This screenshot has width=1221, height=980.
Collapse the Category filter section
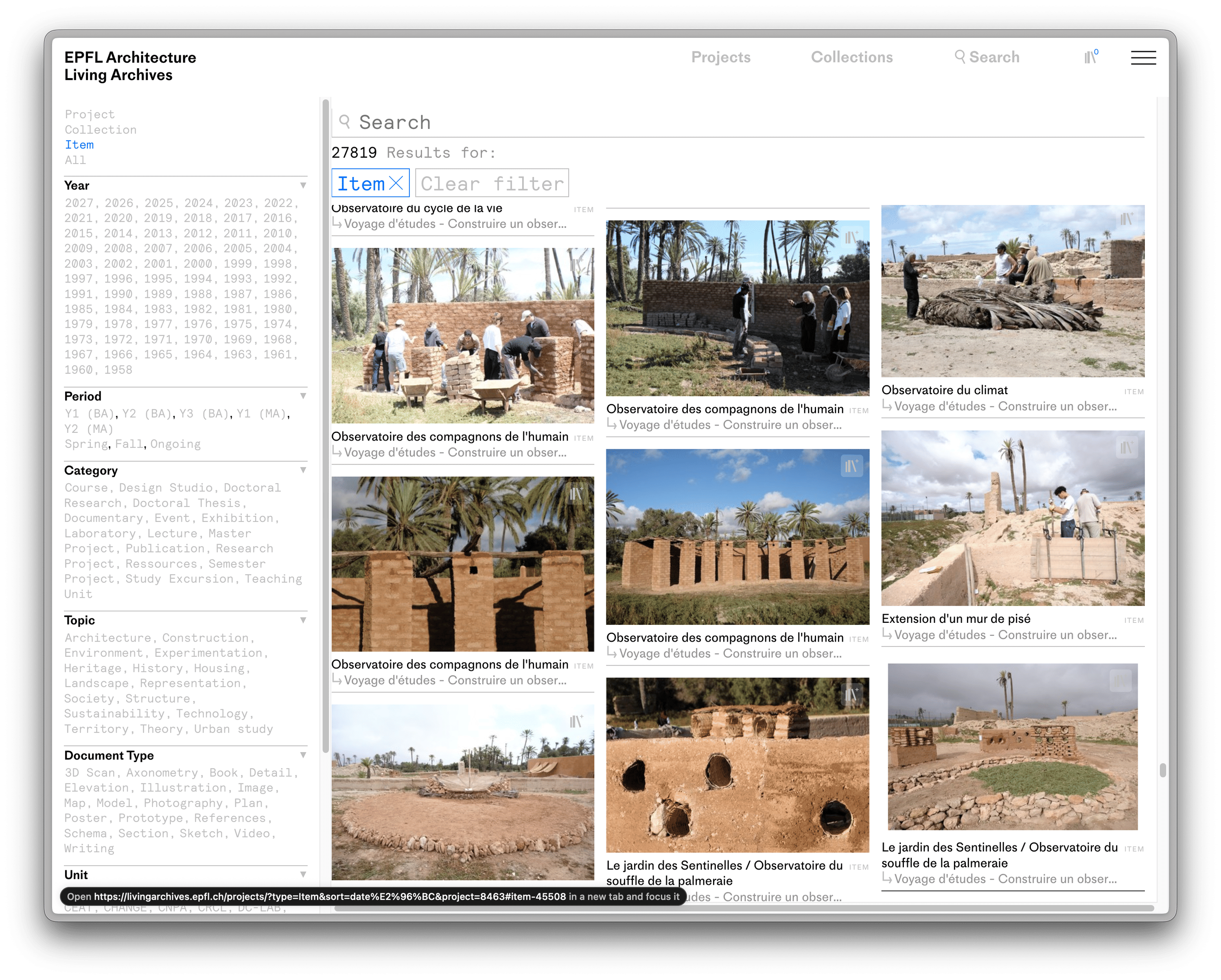click(x=303, y=470)
